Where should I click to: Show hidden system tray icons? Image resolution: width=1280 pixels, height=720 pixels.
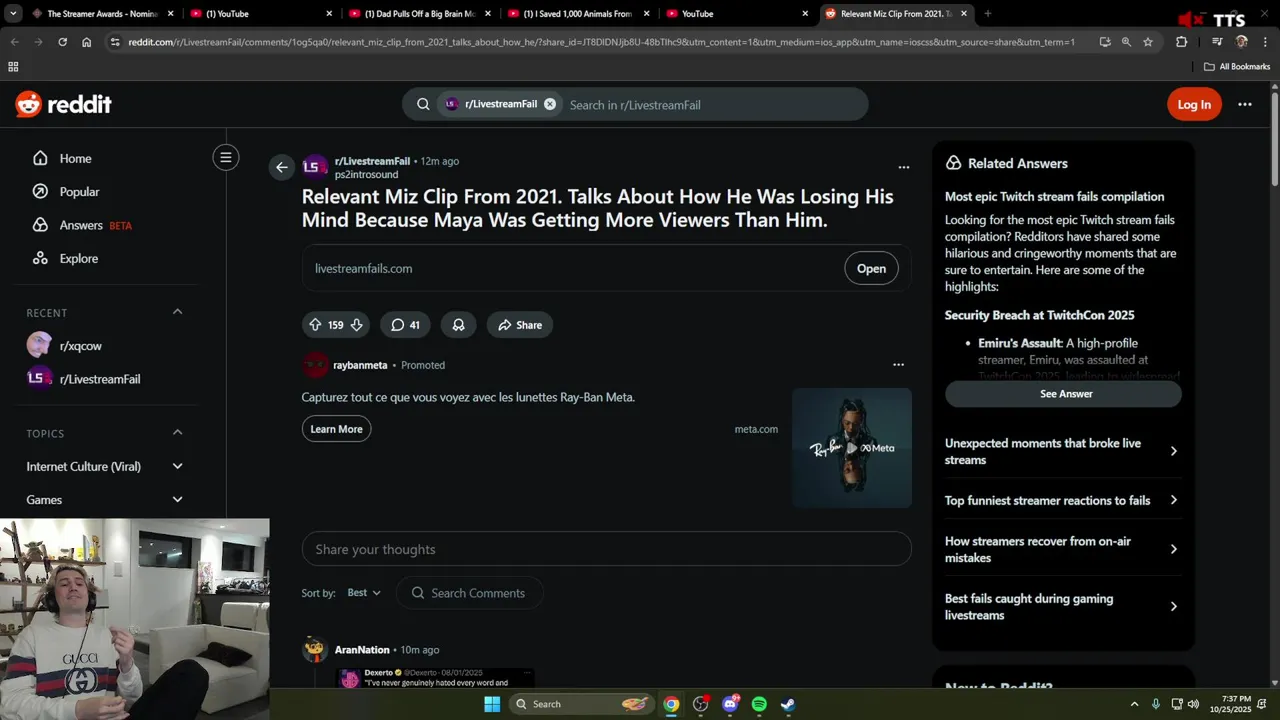(x=1134, y=704)
